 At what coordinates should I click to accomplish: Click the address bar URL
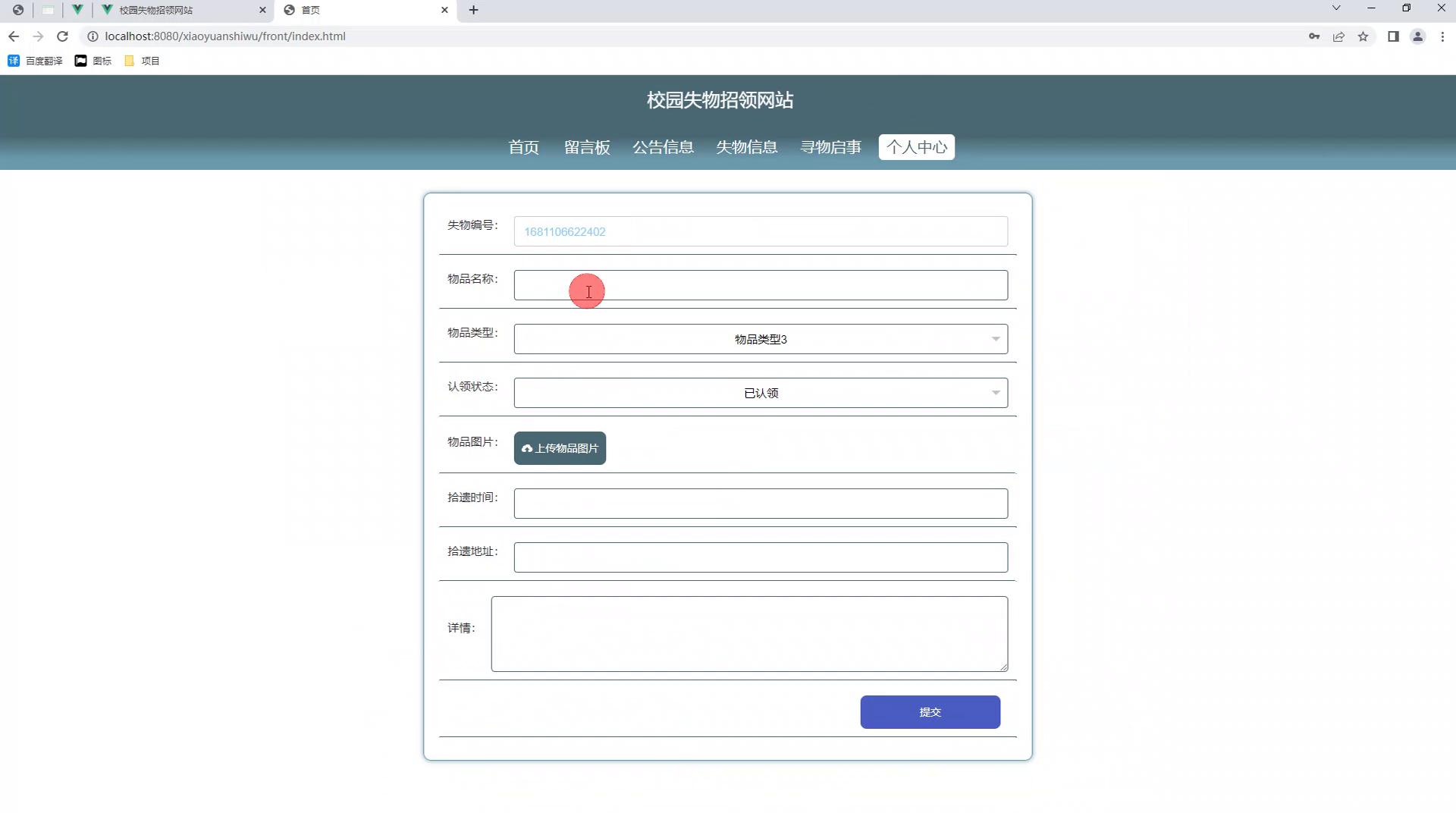point(225,36)
